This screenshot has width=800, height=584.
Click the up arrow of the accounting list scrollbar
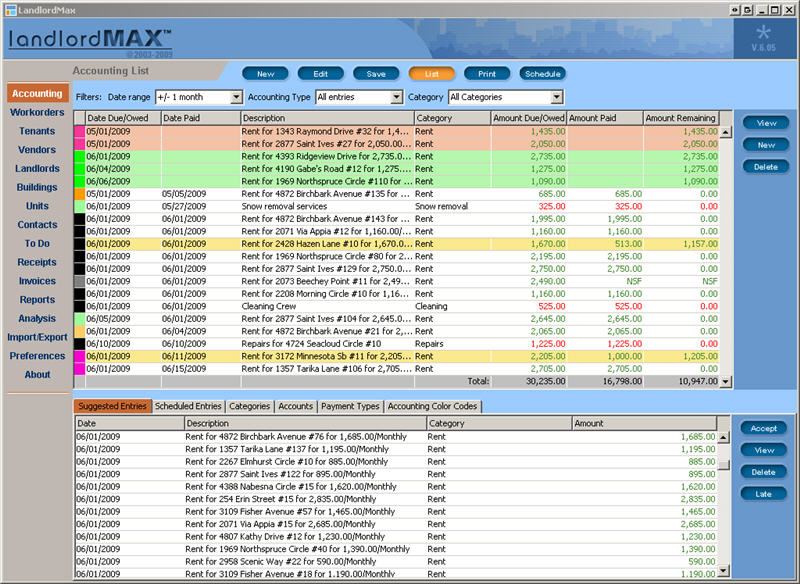[x=726, y=132]
